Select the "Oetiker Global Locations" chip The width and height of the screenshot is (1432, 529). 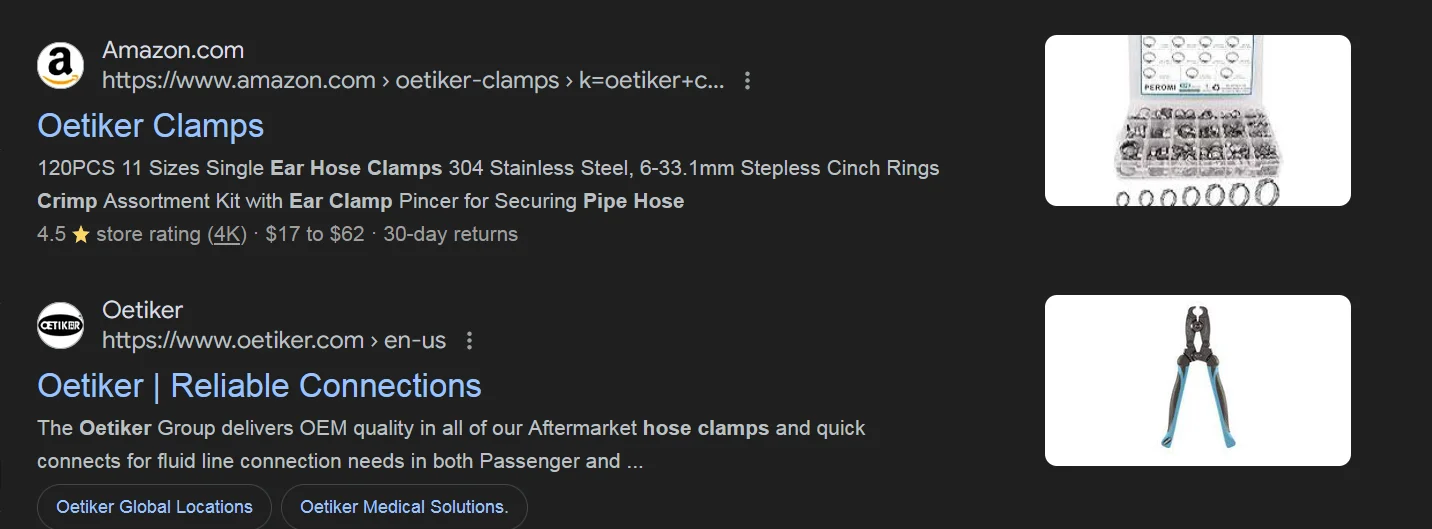pyautogui.click(x=154, y=507)
